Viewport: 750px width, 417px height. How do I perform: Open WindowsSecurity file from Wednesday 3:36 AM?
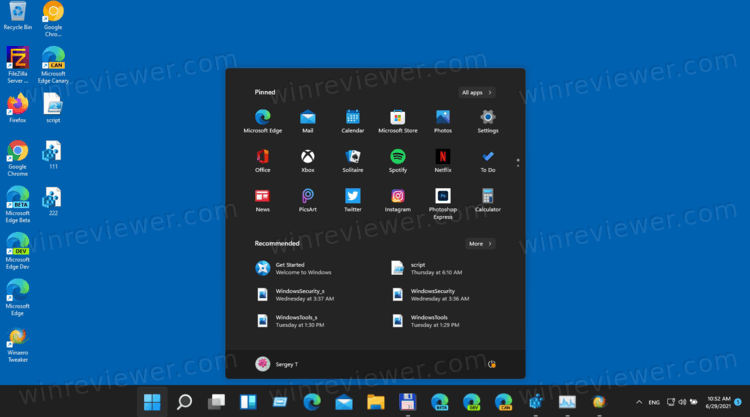pyautogui.click(x=430, y=295)
